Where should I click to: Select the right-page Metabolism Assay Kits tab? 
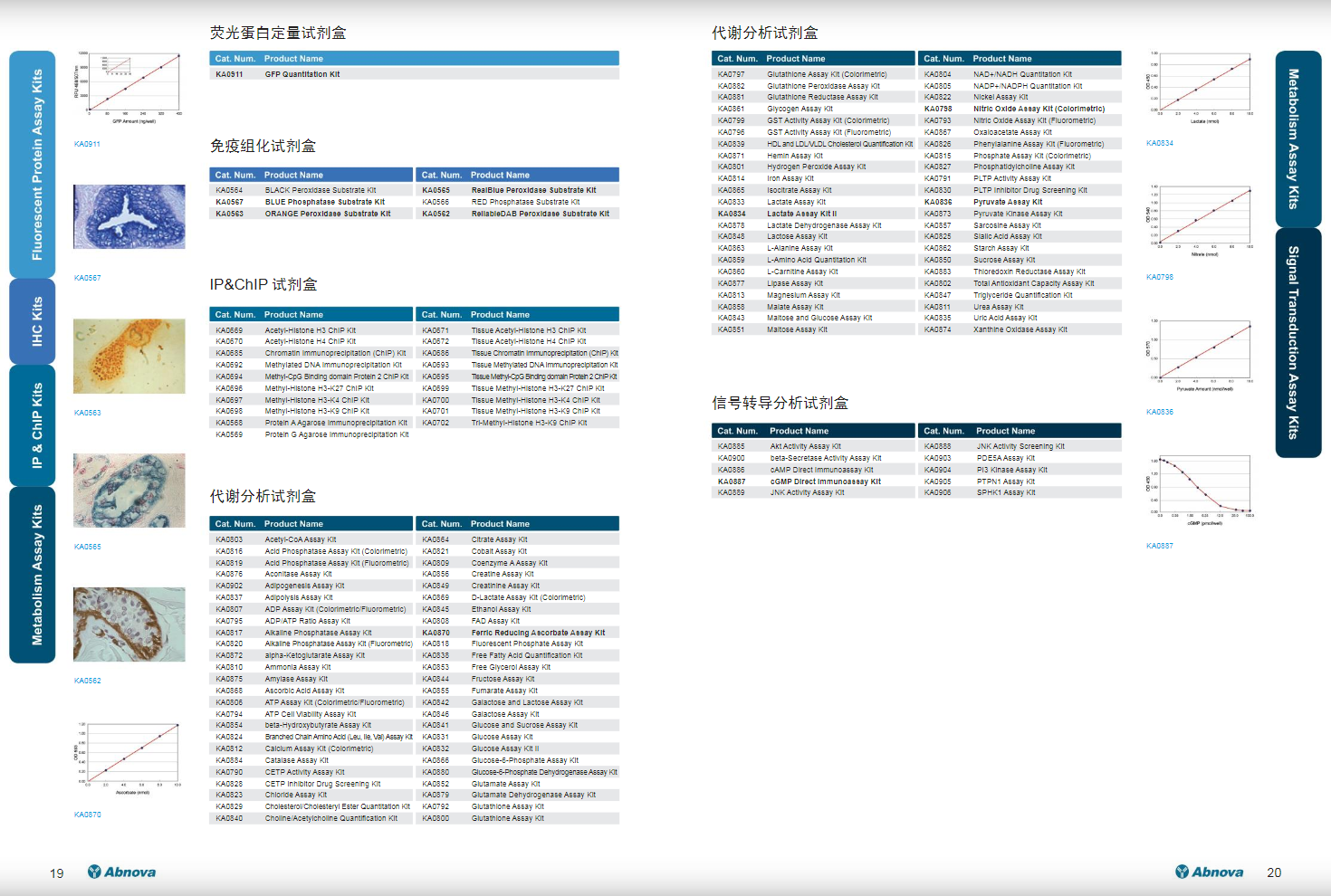point(1297,138)
